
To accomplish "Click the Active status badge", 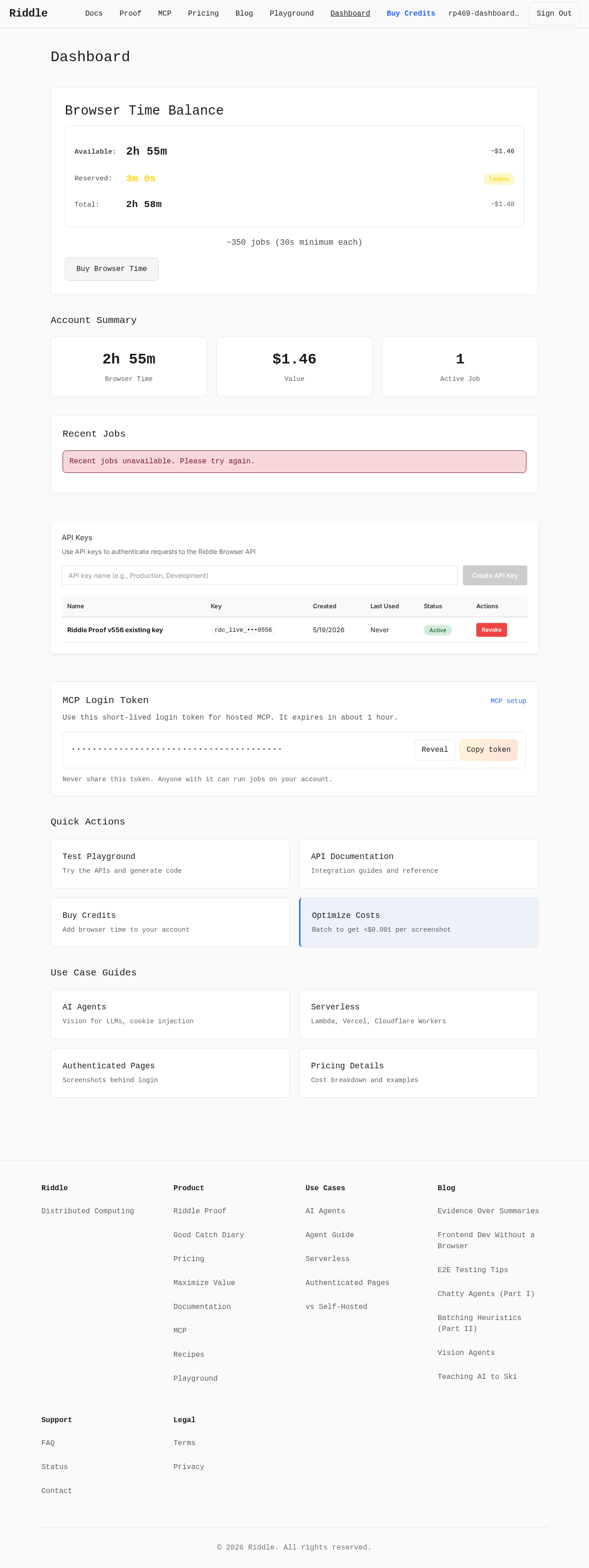I will click(438, 630).
